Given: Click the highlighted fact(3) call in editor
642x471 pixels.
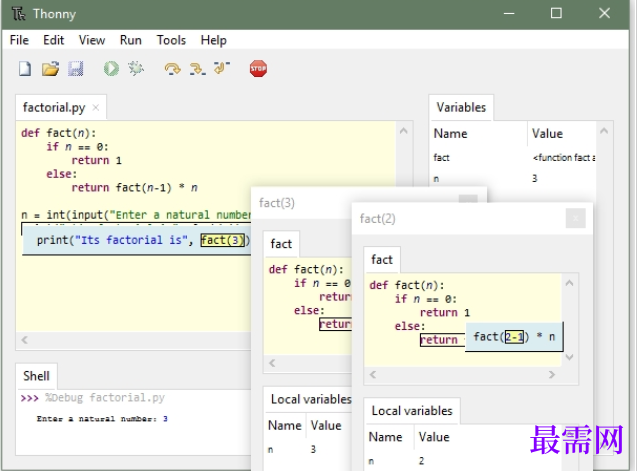Looking at the screenshot, I should tap(222, 240).
